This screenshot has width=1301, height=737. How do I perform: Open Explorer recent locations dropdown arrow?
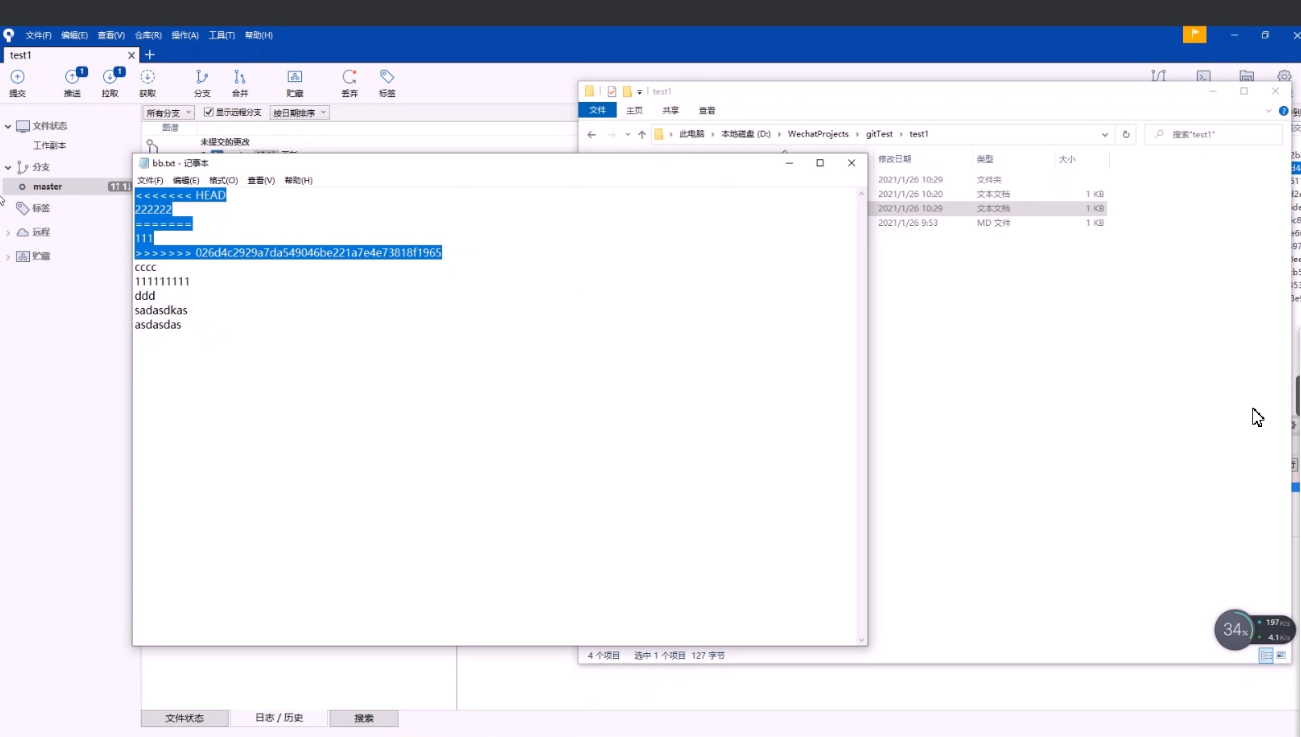pyautogui.click(x=627, y=134)
